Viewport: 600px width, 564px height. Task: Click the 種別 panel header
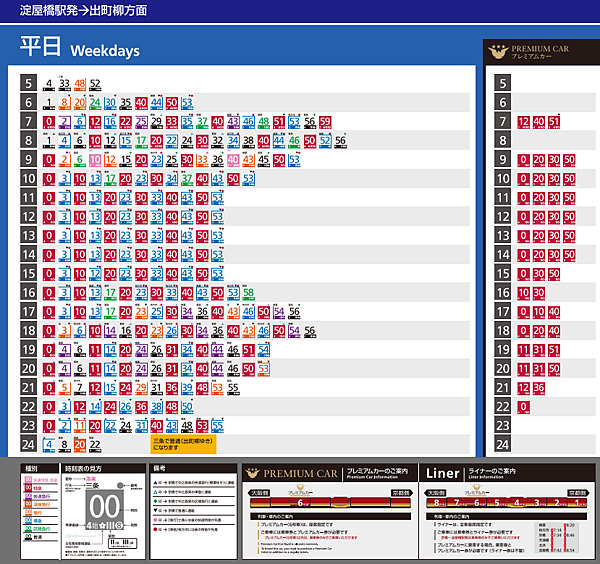coord(40,469)
